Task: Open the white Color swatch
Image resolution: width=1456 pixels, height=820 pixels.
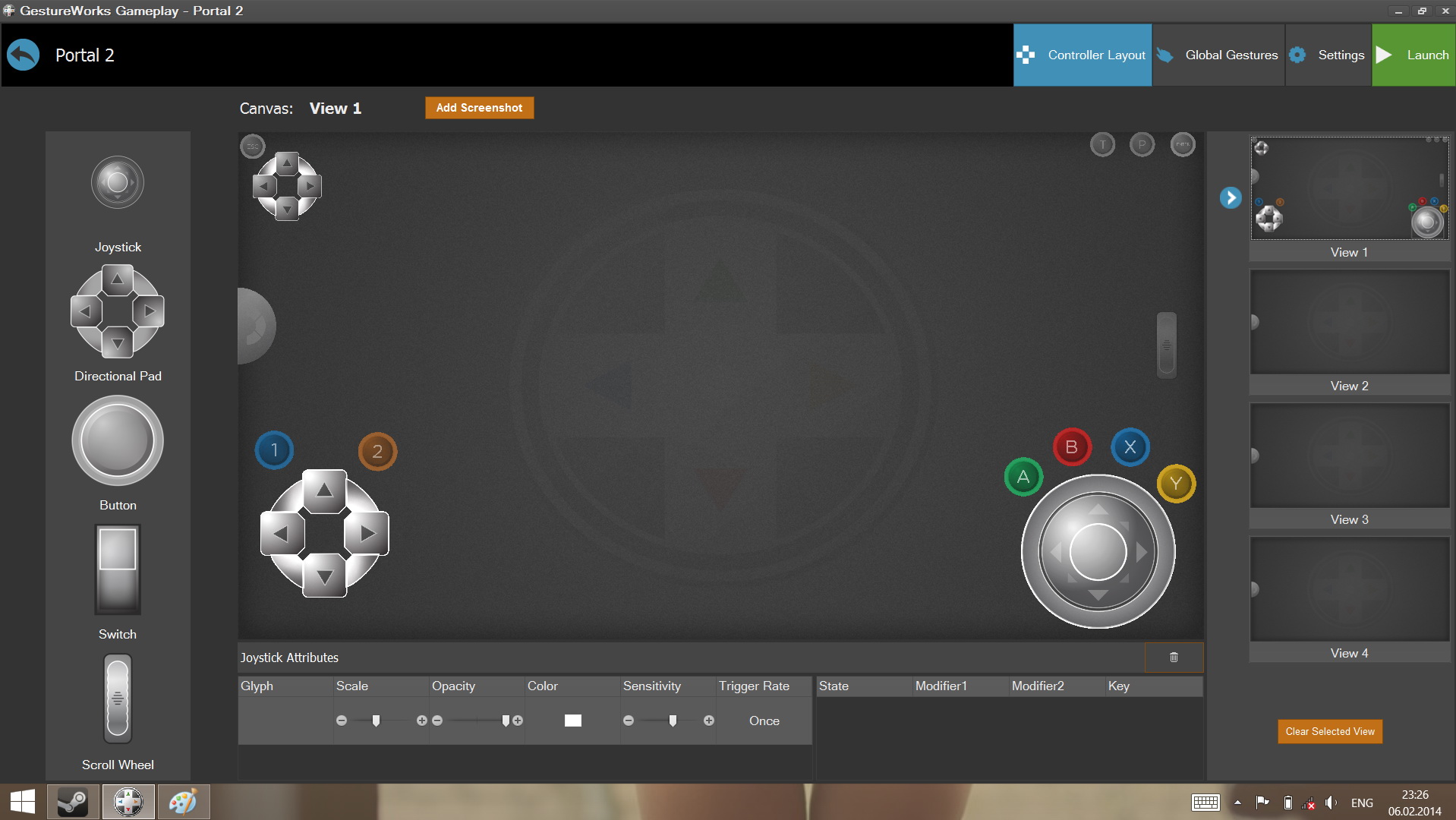Action: click(x=573, y=721)
